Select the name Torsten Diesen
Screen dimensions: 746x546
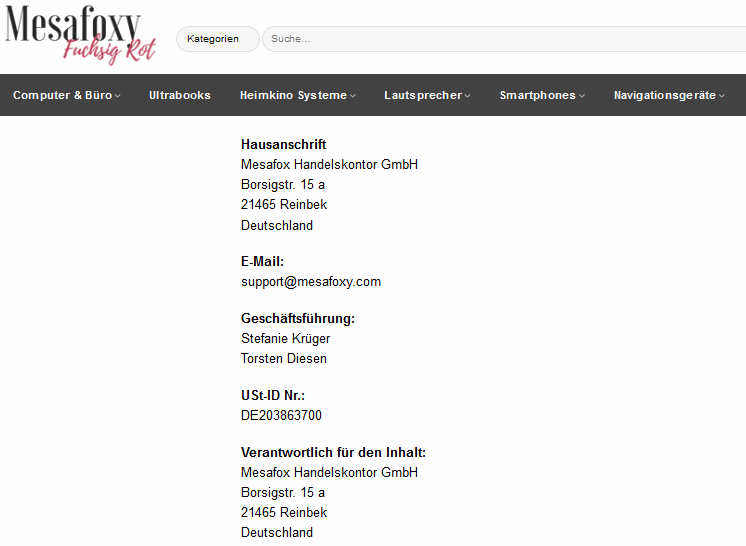pyautogui.click(x=284, y=359)
